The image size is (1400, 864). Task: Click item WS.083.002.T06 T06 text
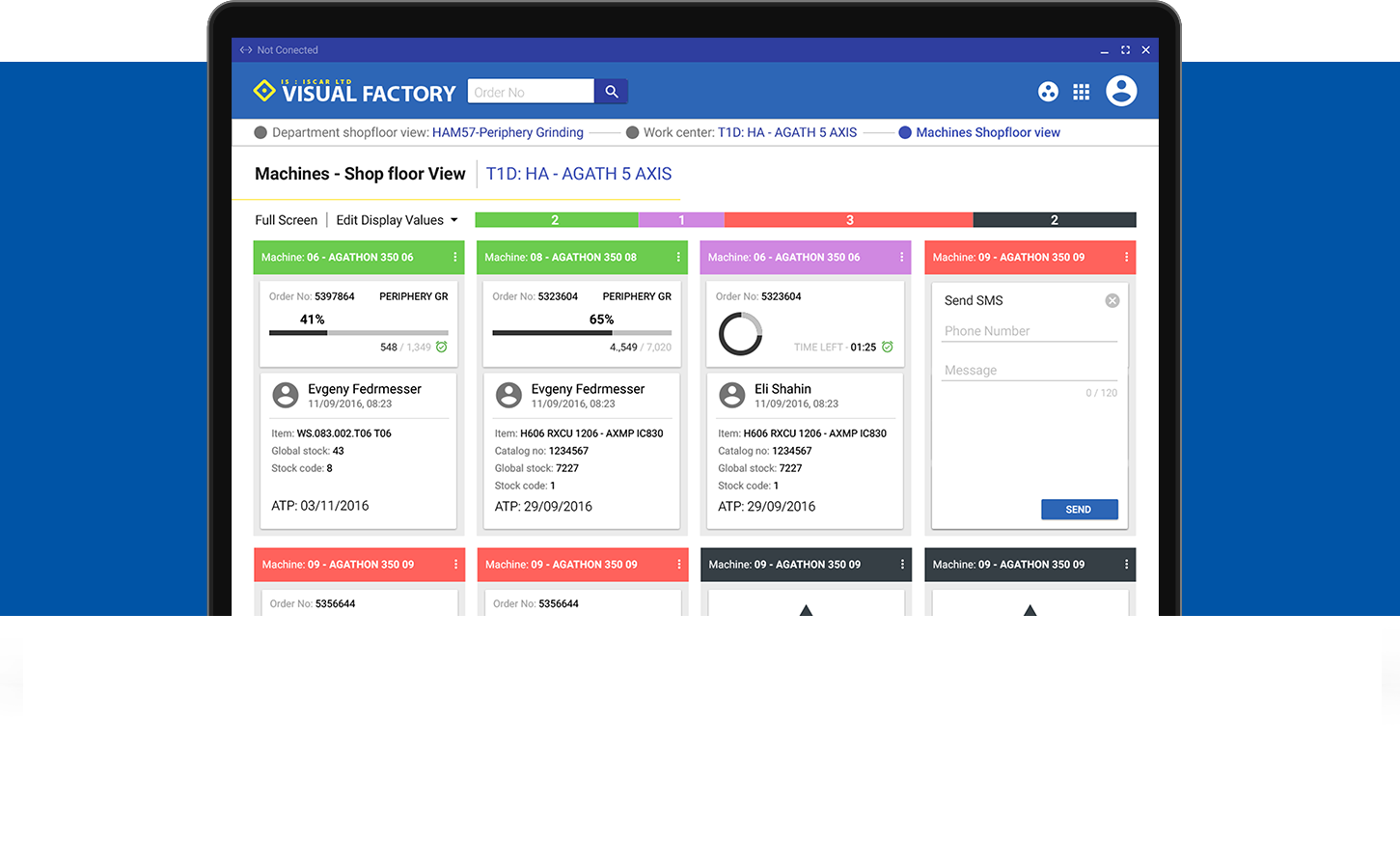click(x=343, y=433)
